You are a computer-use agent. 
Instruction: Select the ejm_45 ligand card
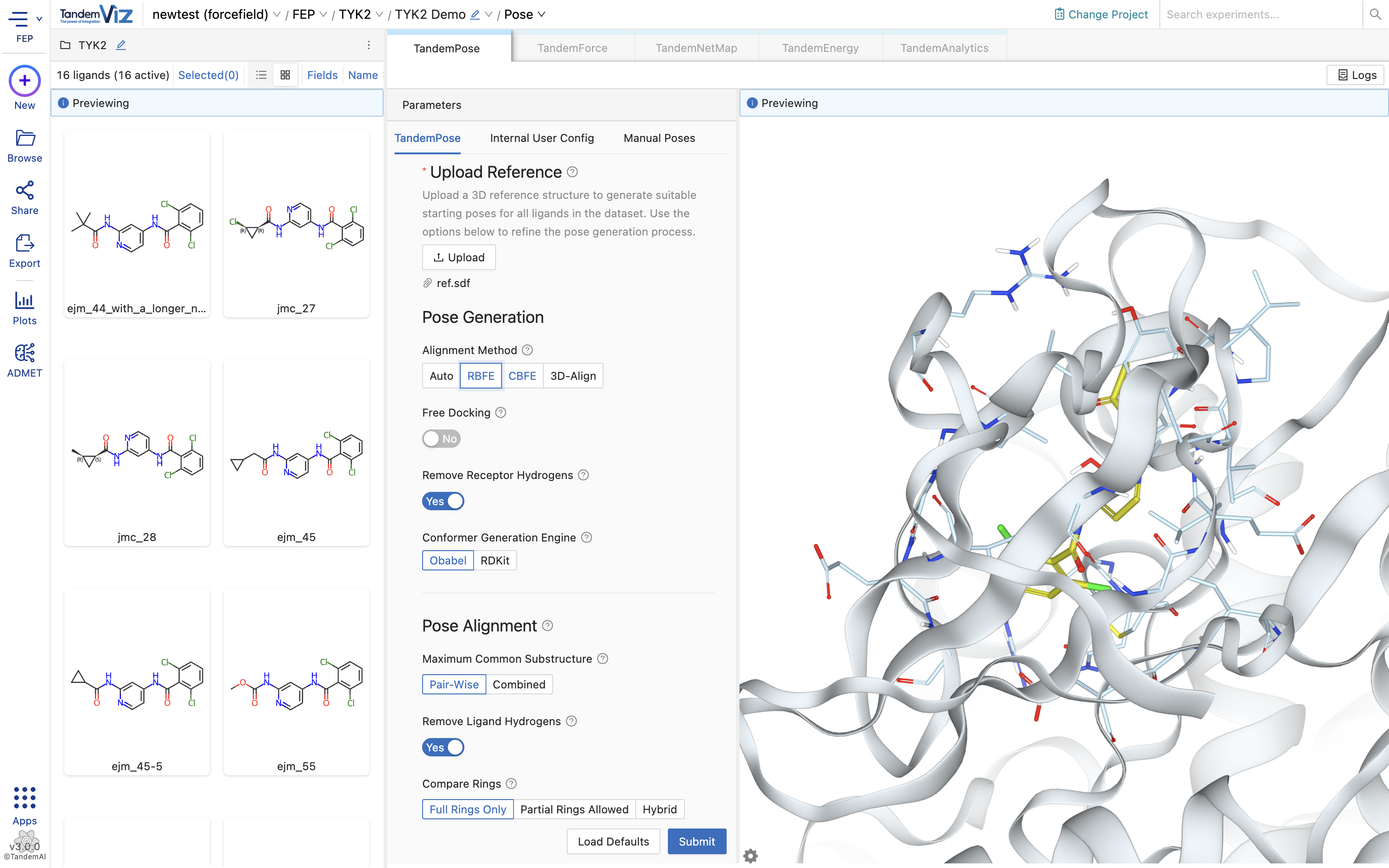click(x=296, y=453)
